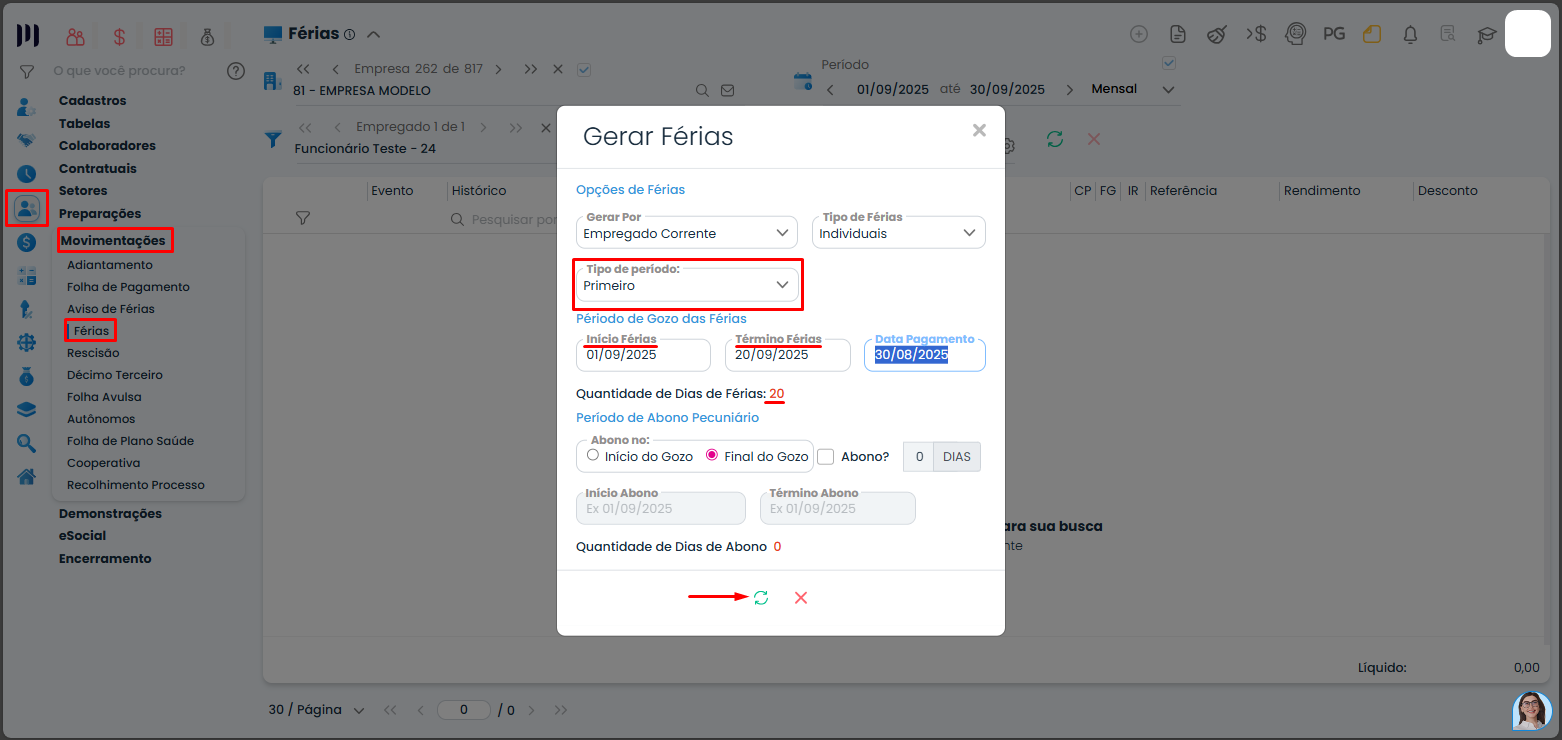Screen dimensions: 1562x740
Task: Click the page number field in the pagination bar
Action: (x=465, y=710)
